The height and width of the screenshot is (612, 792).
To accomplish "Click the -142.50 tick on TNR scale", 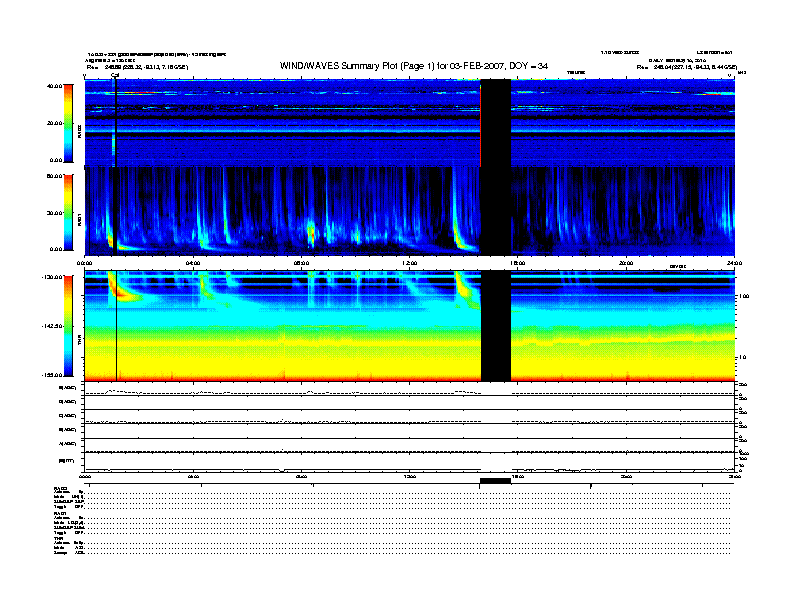I will click(52, 326).
